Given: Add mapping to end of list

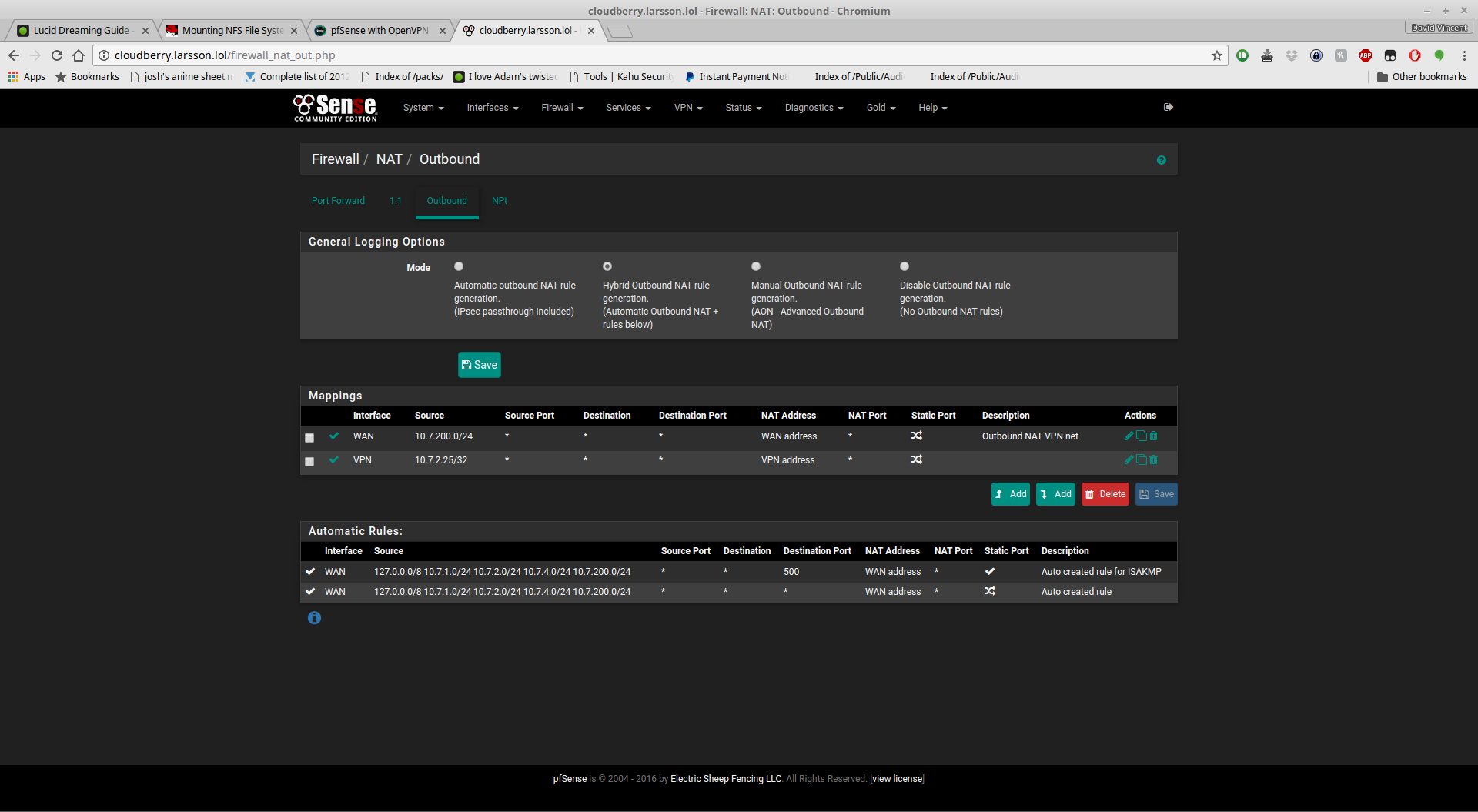Looking at the screenshot, I should pyautogui.click(x=1055, y=494).
